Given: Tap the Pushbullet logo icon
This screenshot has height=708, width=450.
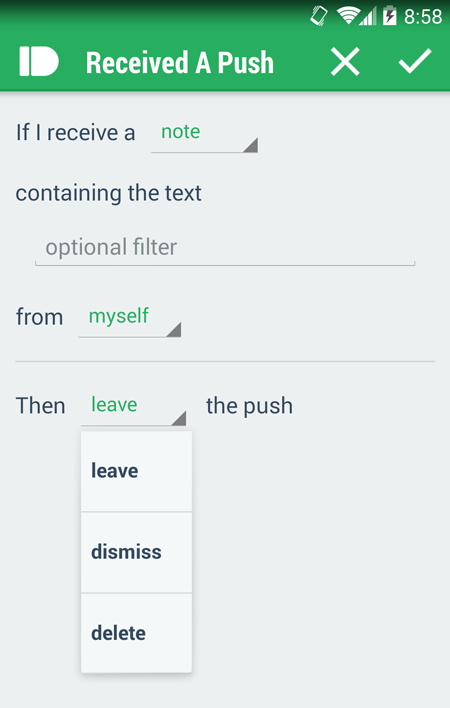Looking at the screenshot, I should [39, 61].
